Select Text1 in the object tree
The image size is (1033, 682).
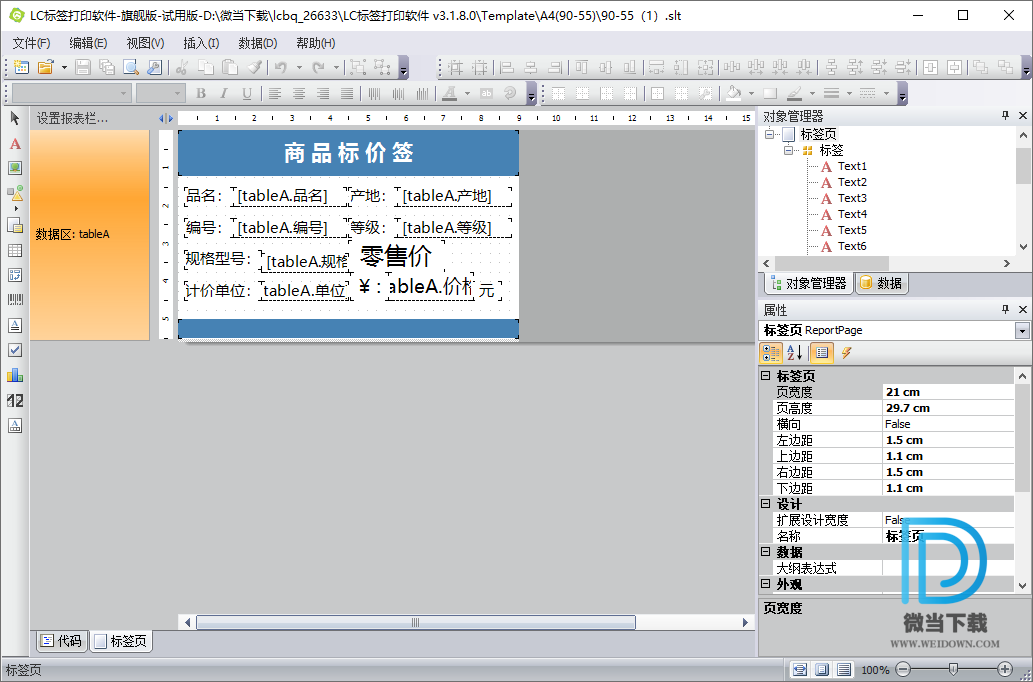(x=852, y=166)
